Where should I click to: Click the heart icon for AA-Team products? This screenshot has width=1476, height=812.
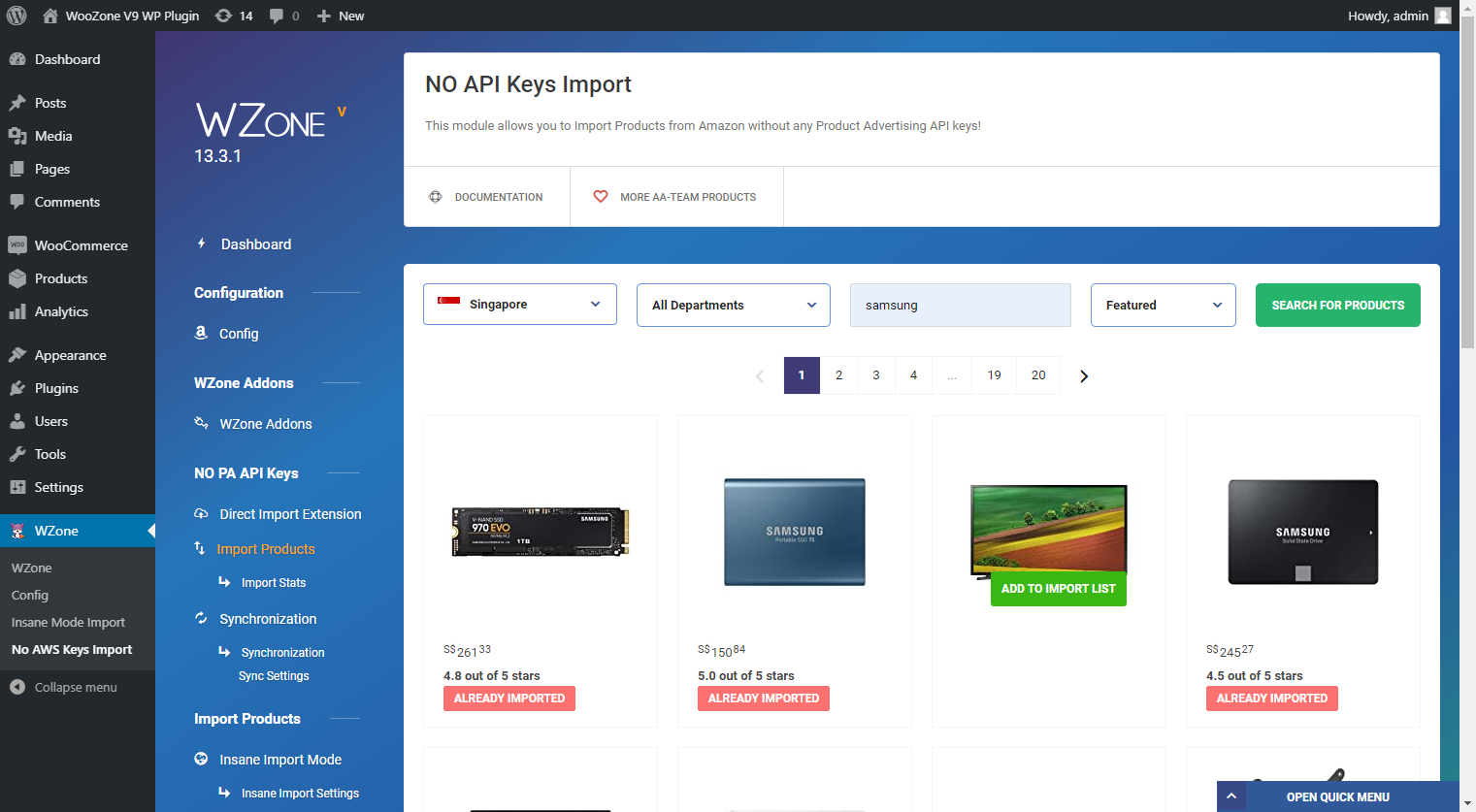[601, 197]
